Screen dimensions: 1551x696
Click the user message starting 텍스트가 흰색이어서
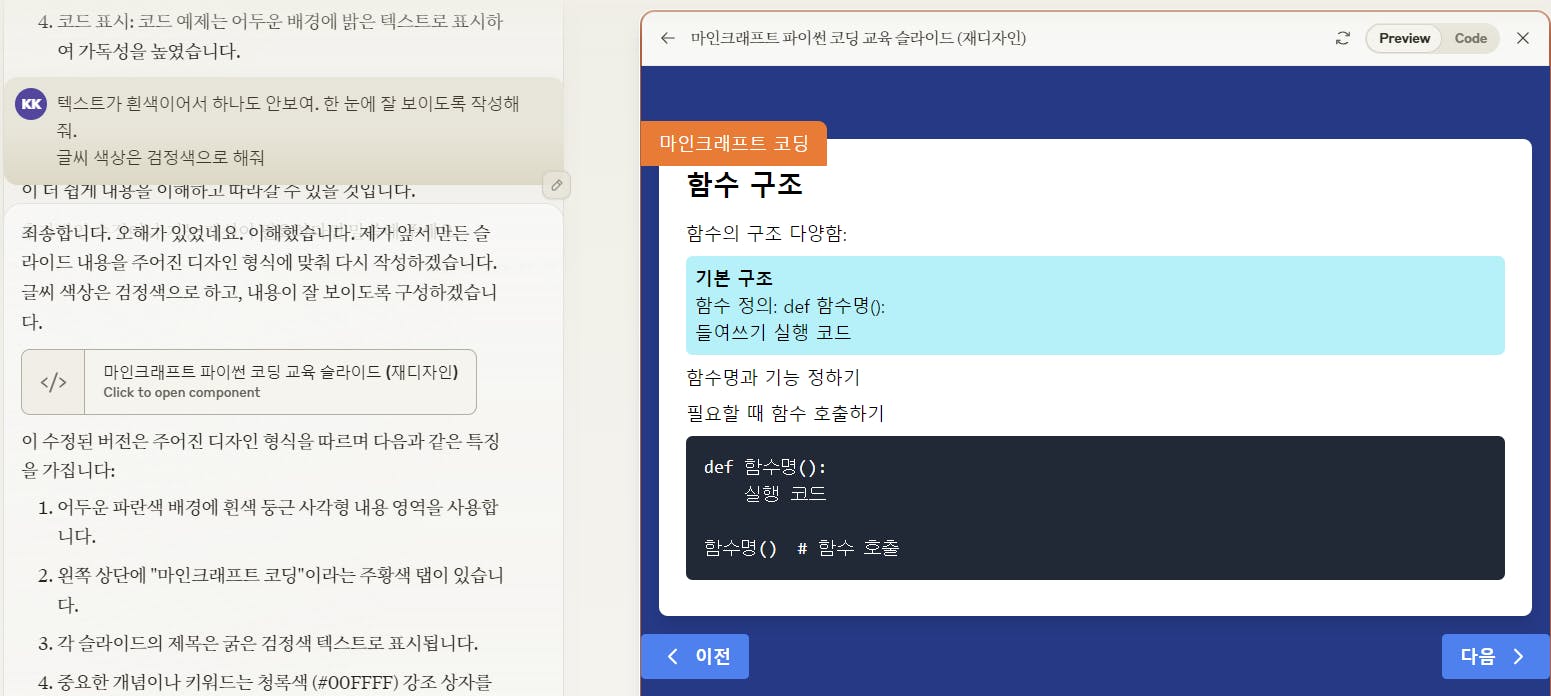coord(288,130)
